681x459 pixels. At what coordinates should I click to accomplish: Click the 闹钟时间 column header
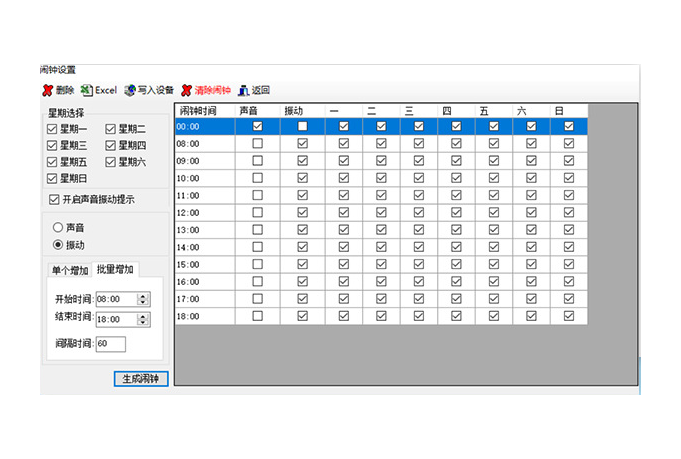point(204,110)
